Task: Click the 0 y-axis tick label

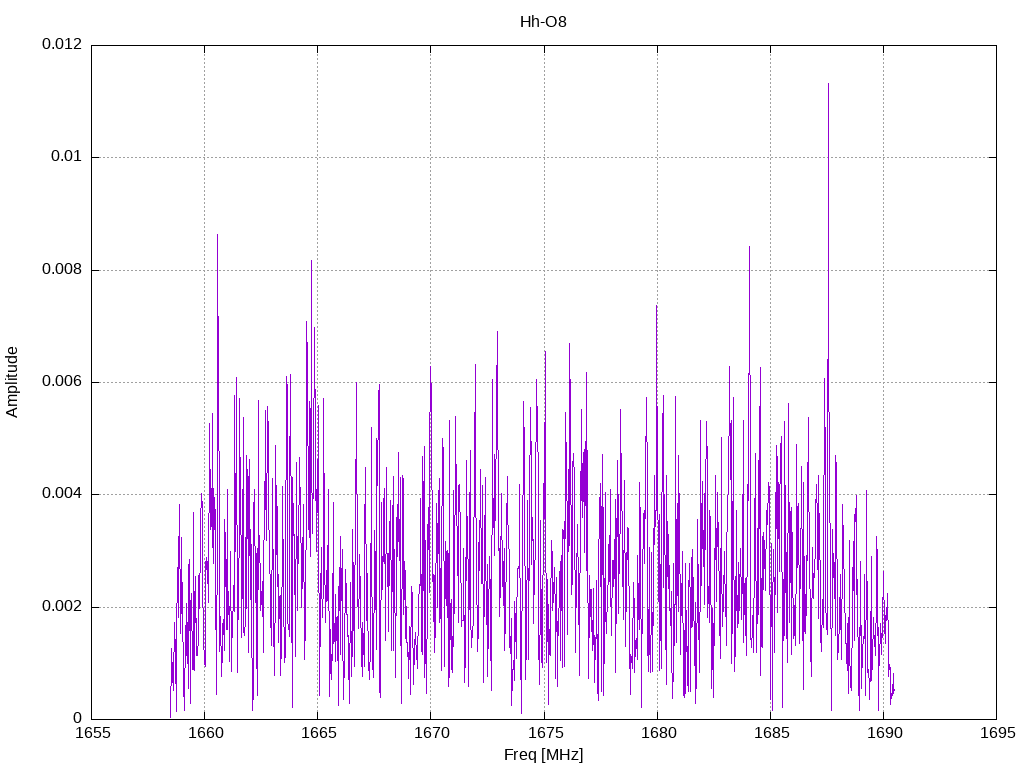Action: point(77,718)
